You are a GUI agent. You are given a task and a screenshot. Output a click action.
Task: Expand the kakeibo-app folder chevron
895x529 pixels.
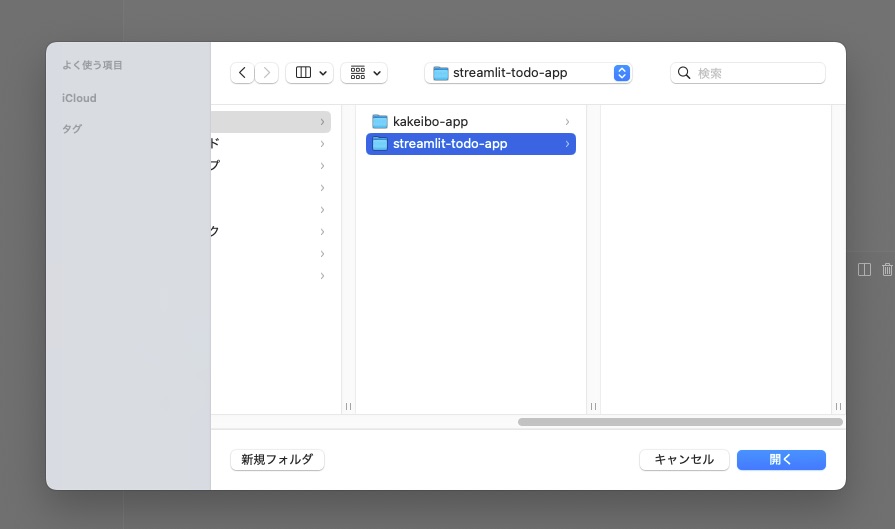[x=567, y=122]
